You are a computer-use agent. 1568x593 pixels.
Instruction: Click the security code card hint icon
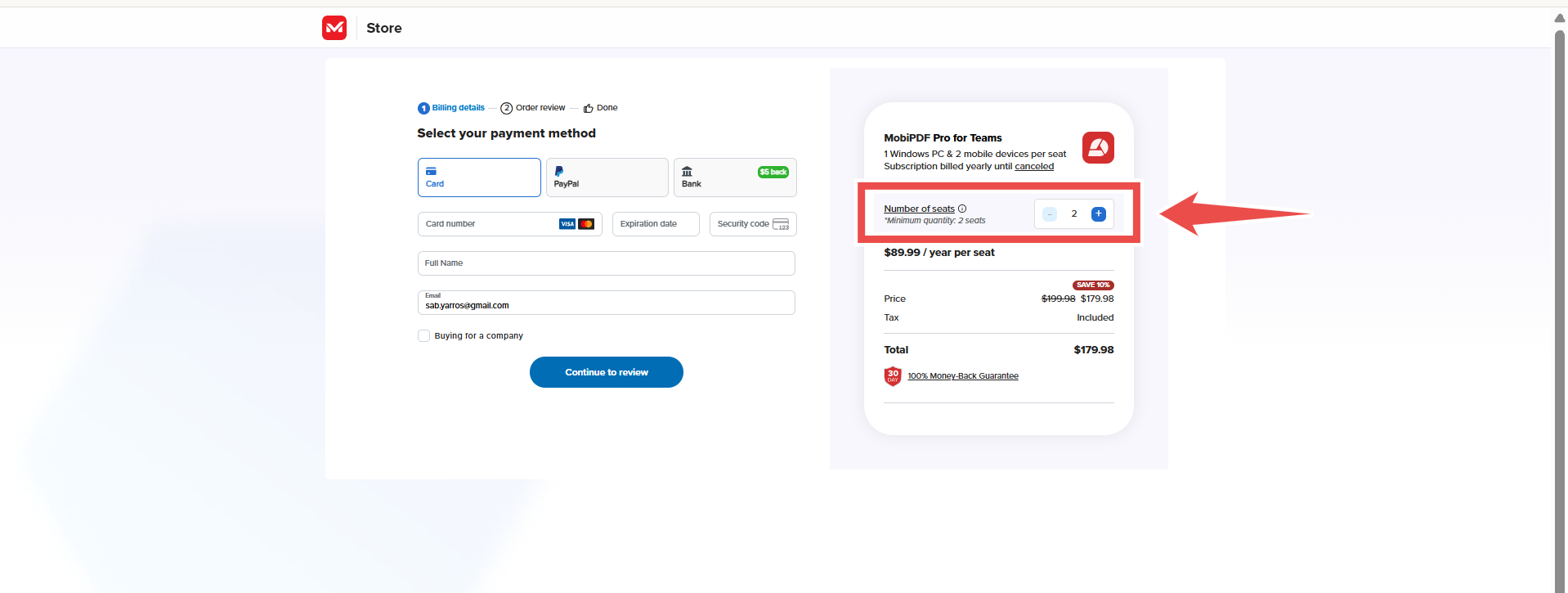click(781, 224)
